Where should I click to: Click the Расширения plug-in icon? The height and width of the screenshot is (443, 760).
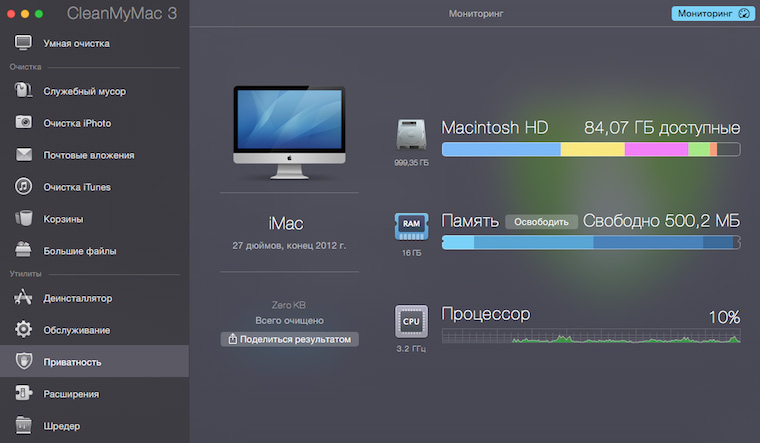[x=23, y=393]
